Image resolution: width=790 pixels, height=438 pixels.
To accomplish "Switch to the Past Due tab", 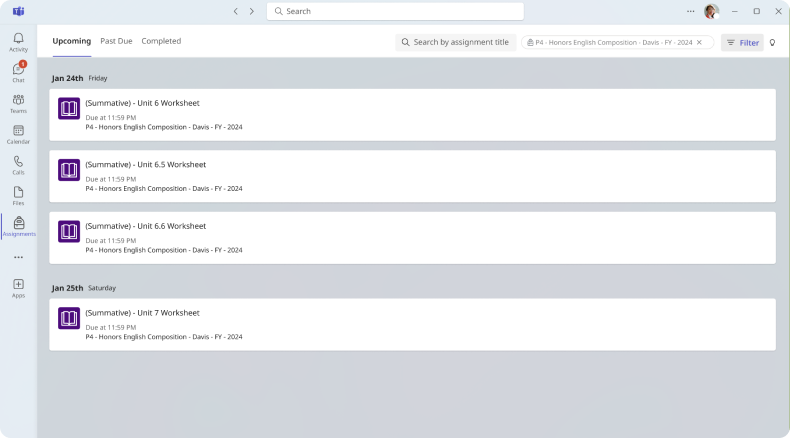I will [x=116, y=41].
